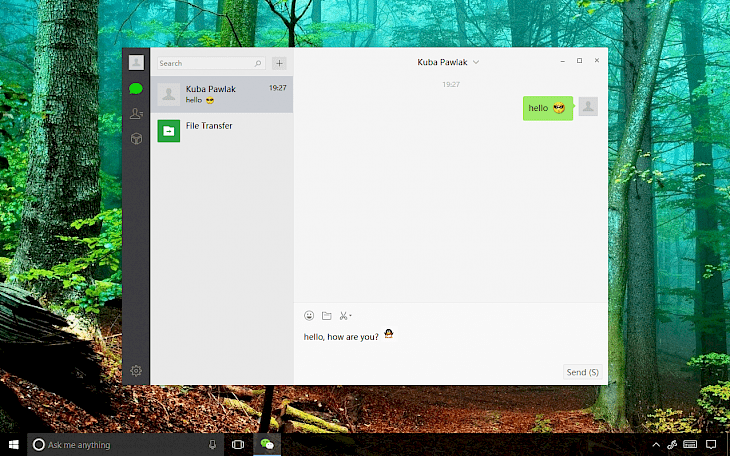This screenshot has height=456, width=730.
Task: Open the screenshot options dropdown arrow
Action: (x=350, y=316)
